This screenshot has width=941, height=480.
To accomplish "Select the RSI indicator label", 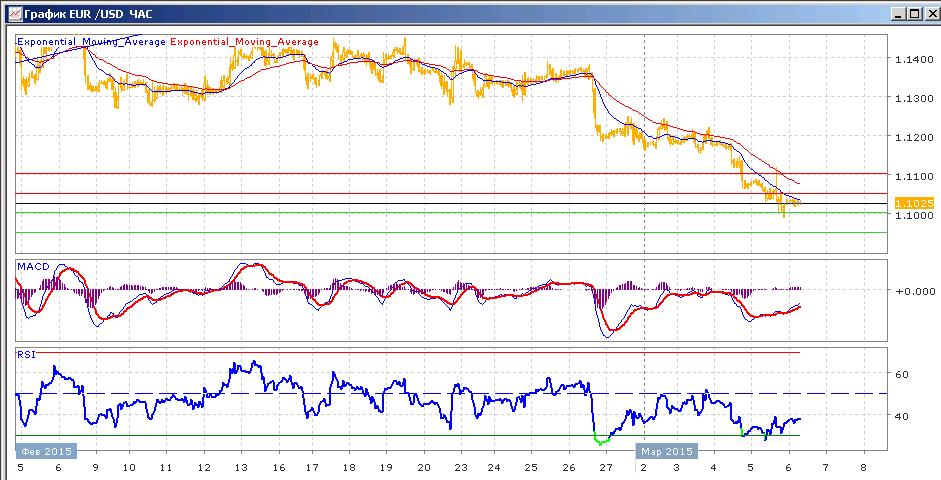I will coord(26,355).
